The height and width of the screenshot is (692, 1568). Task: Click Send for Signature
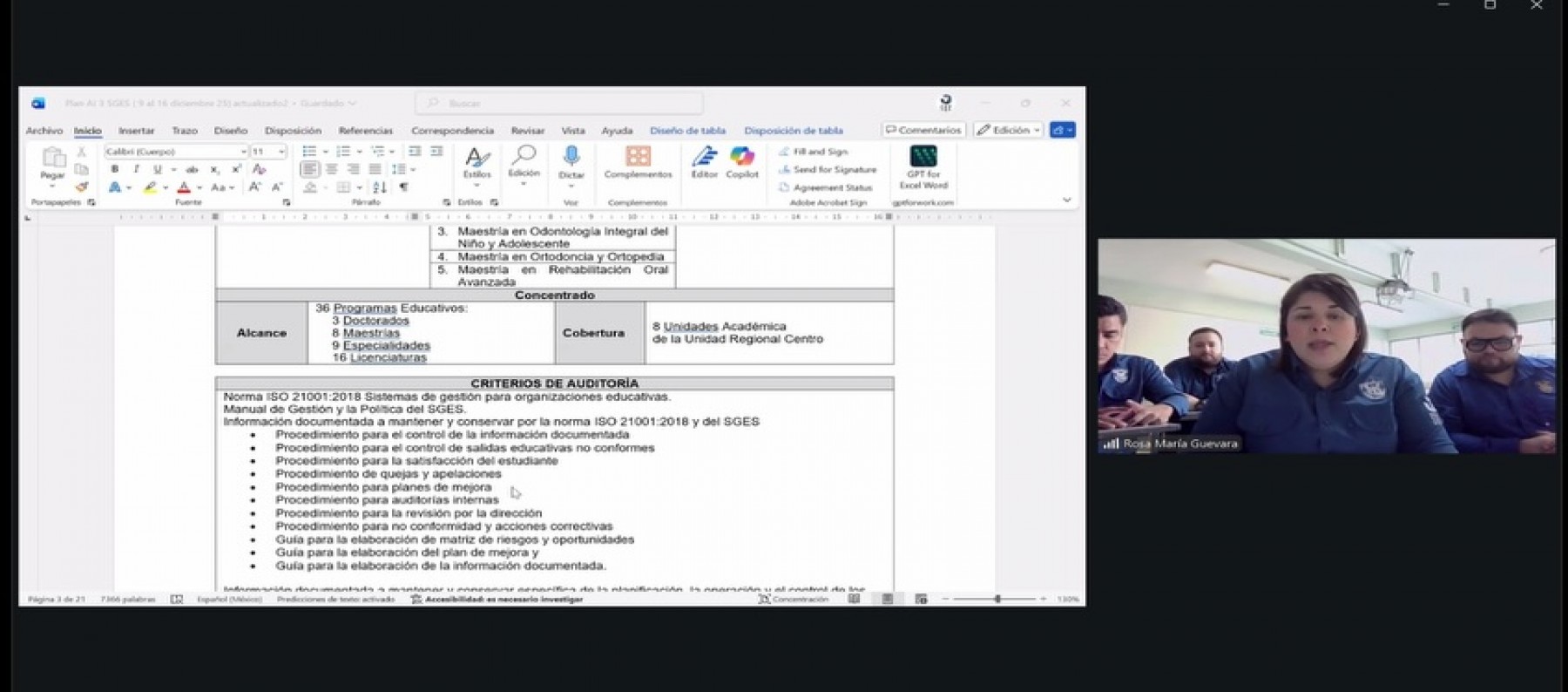click(828, 169)
